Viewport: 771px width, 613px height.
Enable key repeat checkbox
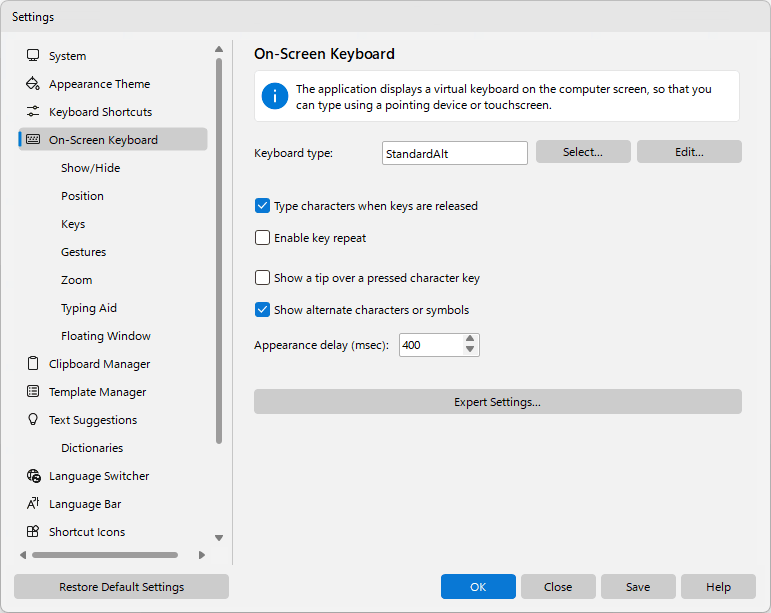click(x=263, y=238)
